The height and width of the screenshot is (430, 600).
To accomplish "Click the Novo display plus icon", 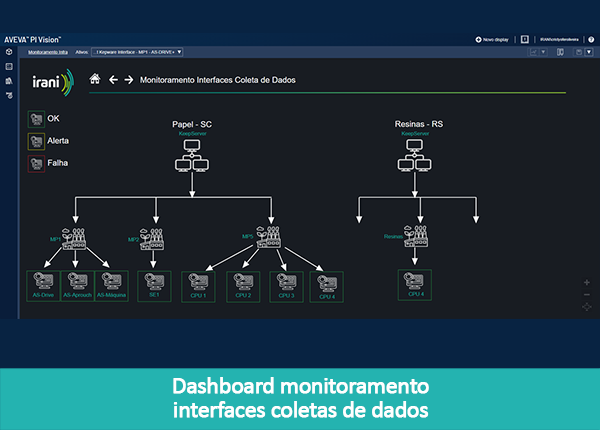I will coord(478,39).
